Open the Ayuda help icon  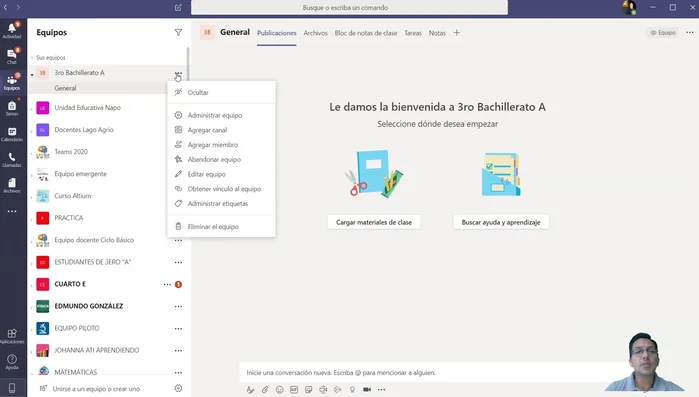tap(12, 362)
